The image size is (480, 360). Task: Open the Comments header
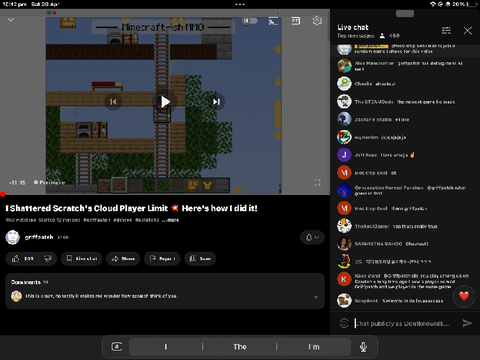tap(29, 282)
